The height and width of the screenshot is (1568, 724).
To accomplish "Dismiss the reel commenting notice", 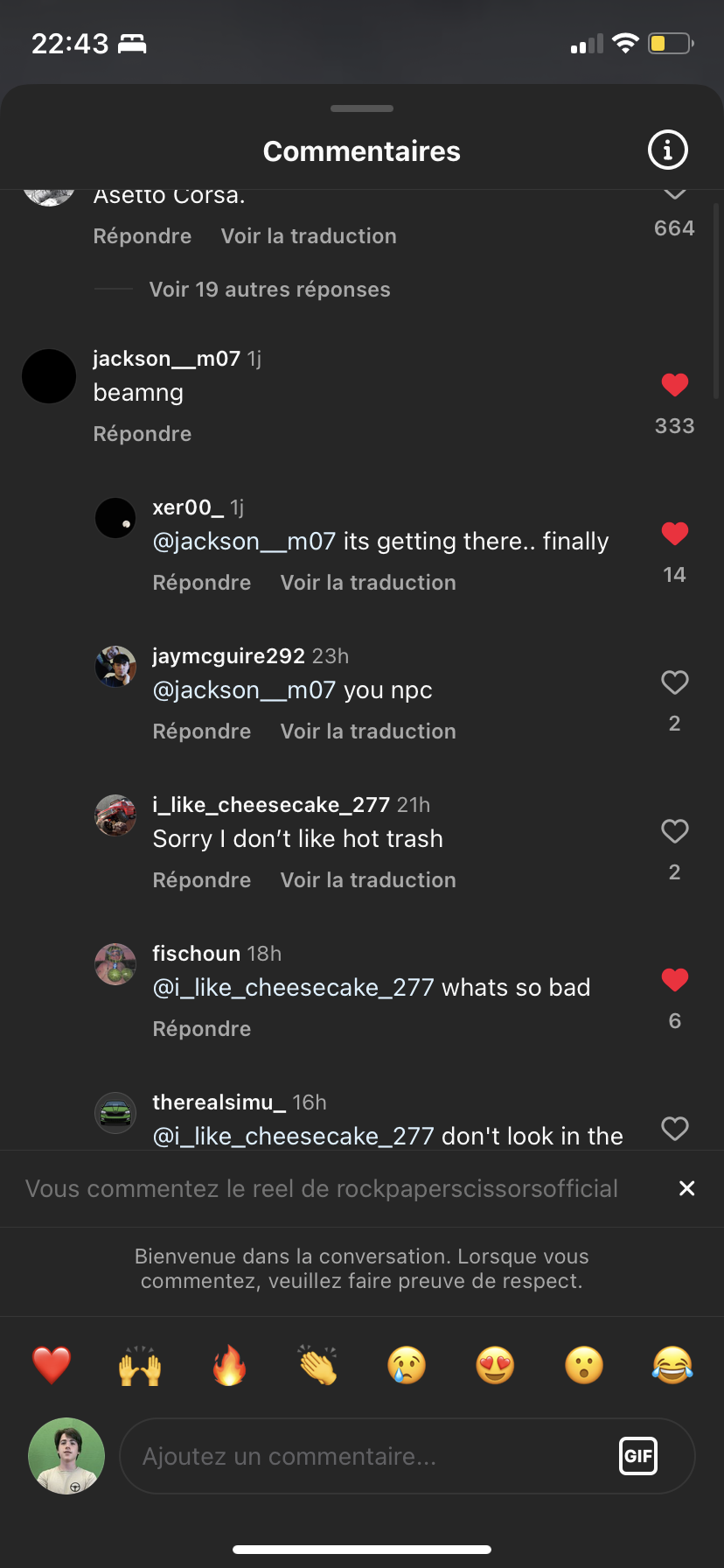I will pos(687,1188).
